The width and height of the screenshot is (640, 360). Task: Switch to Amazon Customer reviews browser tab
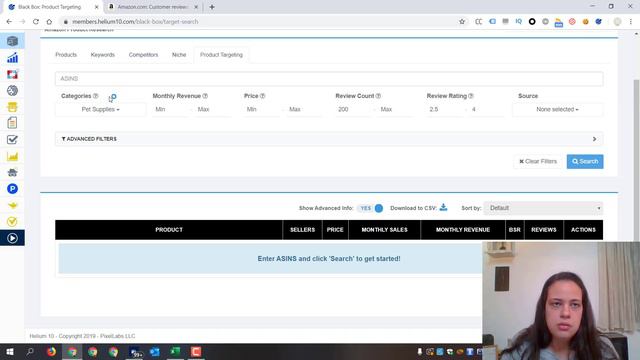tap(153, 7)
